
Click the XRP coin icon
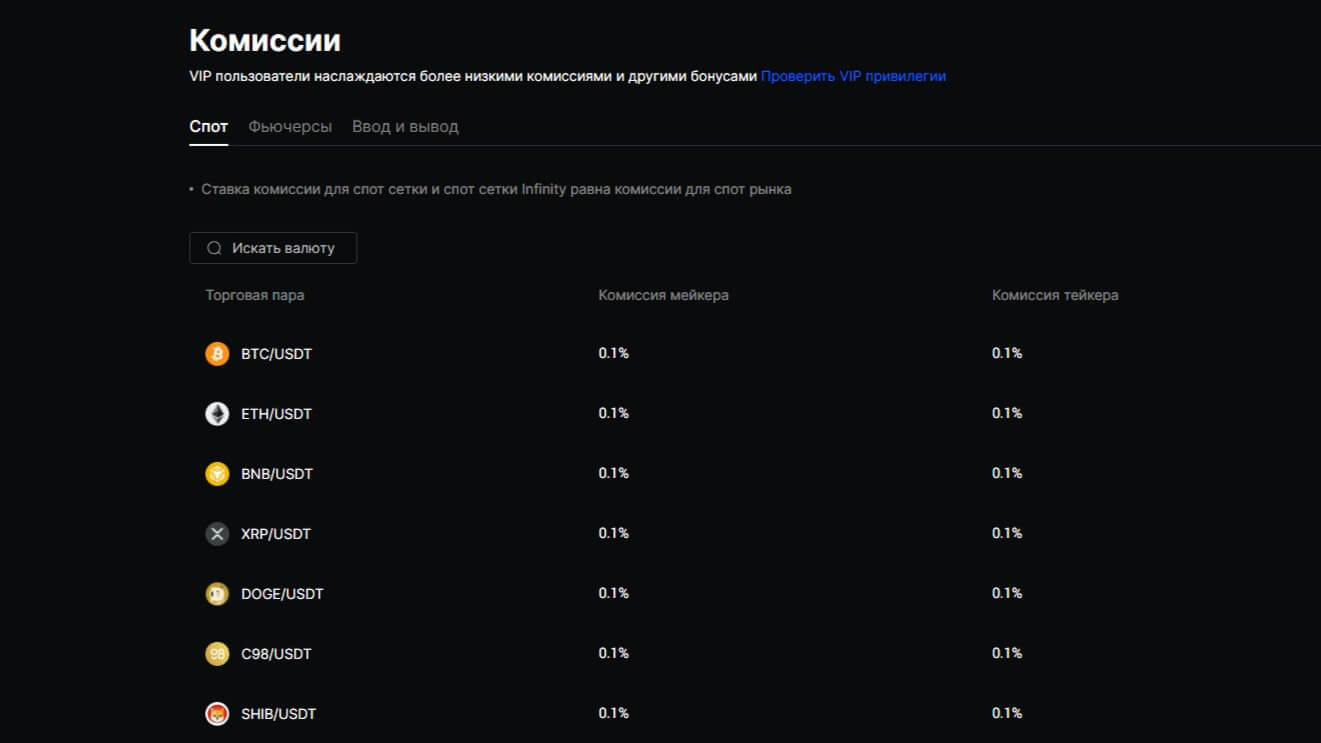tap(217, 534)
